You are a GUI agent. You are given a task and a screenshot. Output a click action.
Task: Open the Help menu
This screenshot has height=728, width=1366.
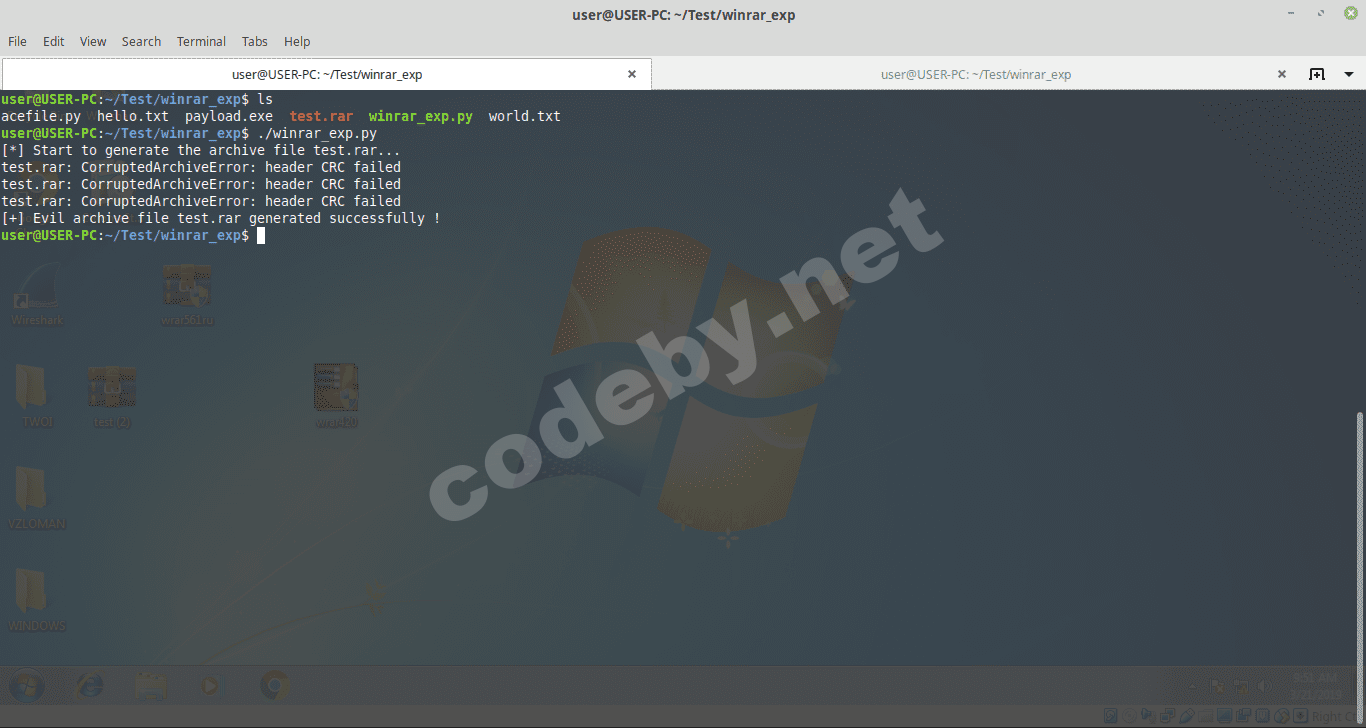click(x=297, y=41)
